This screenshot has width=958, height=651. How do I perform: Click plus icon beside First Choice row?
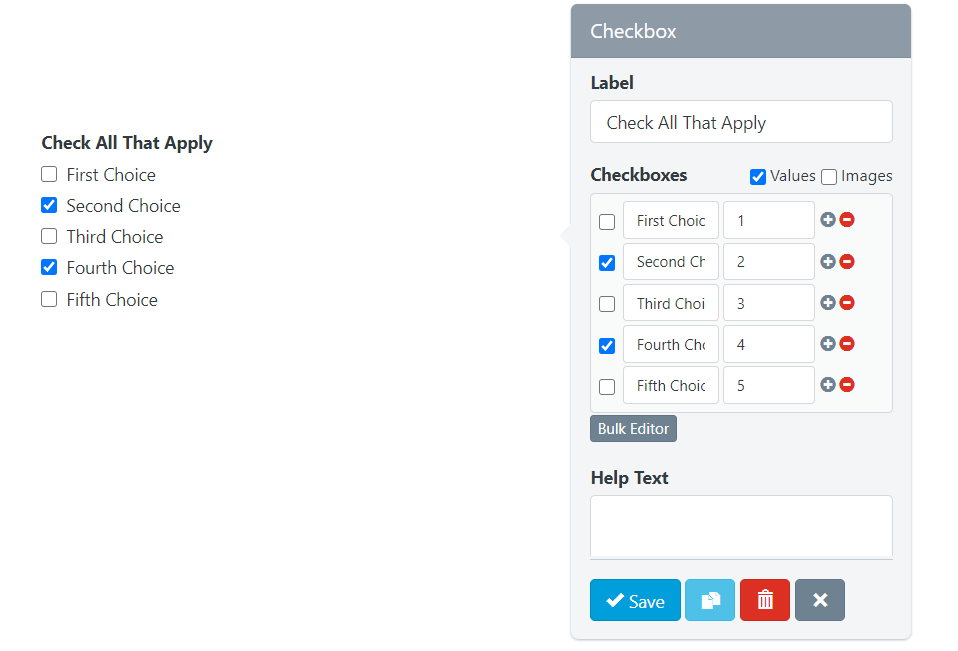tap(828, 220)
